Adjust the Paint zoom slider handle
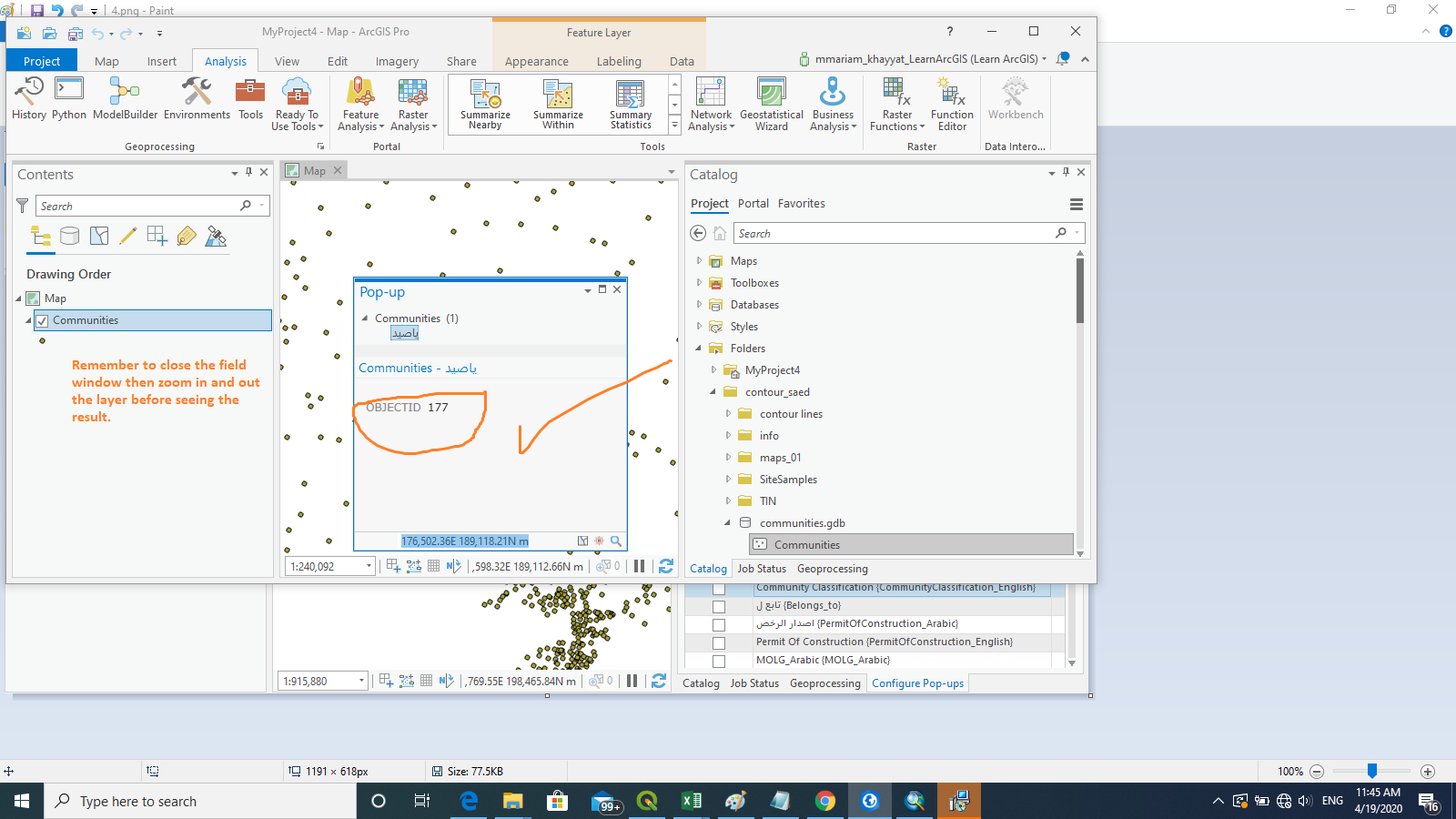 coord(1372,771)
